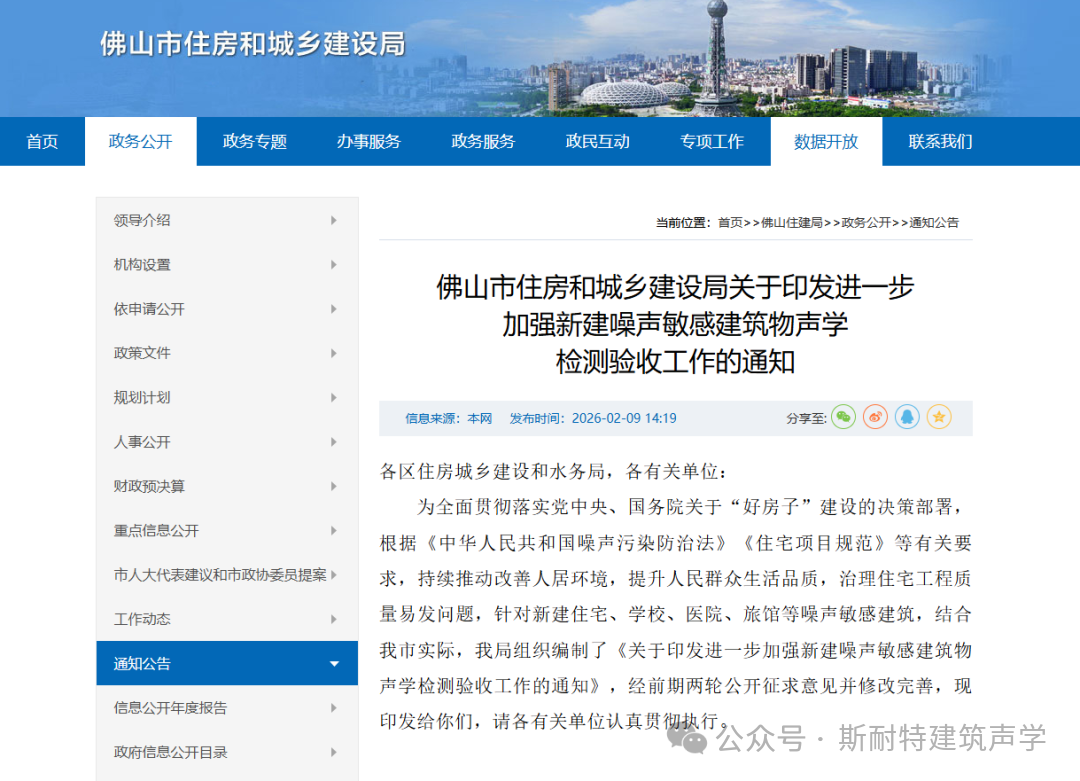Share the article via QQ penguin icon
The height and width of the screenshot is (781, 1080).
click(x=907, y=418)
